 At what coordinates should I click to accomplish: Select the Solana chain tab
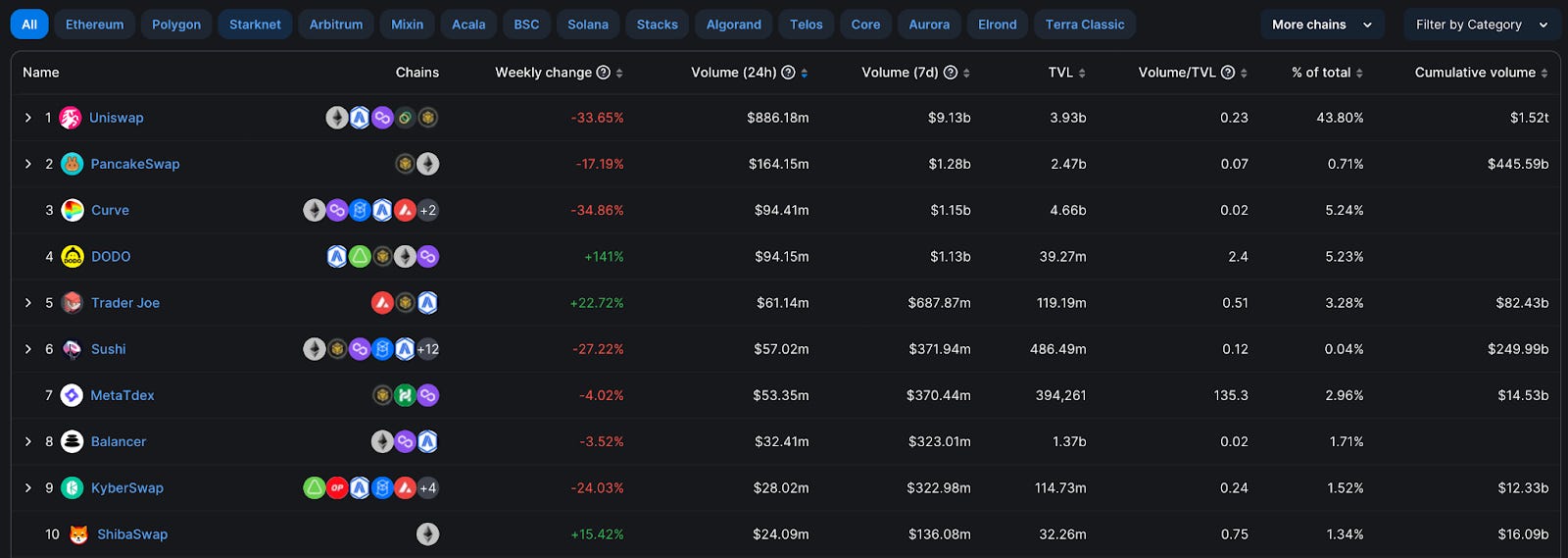(588, 25)
